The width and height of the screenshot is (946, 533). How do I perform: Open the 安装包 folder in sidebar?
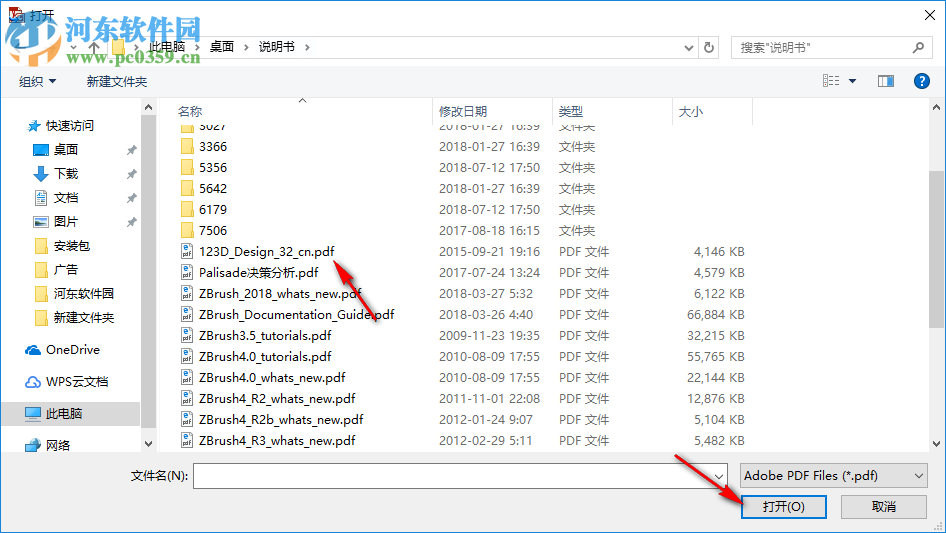72,246
